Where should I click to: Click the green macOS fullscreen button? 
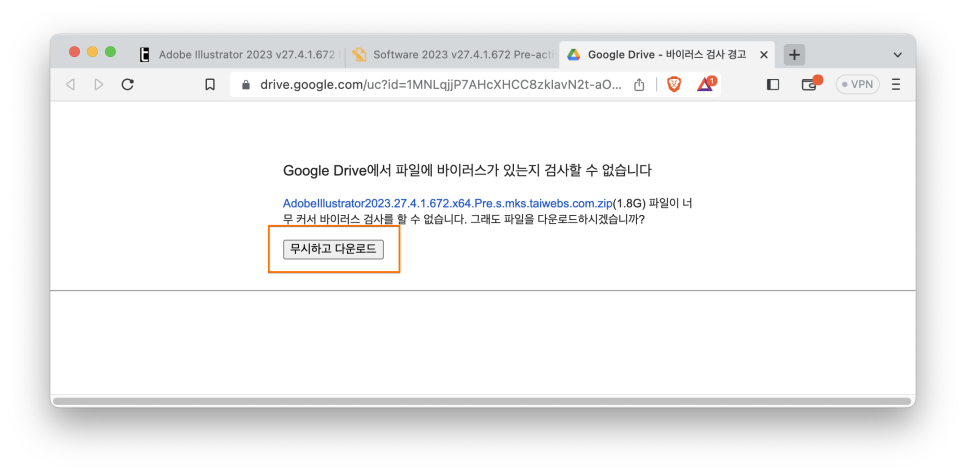click(110, 52)
